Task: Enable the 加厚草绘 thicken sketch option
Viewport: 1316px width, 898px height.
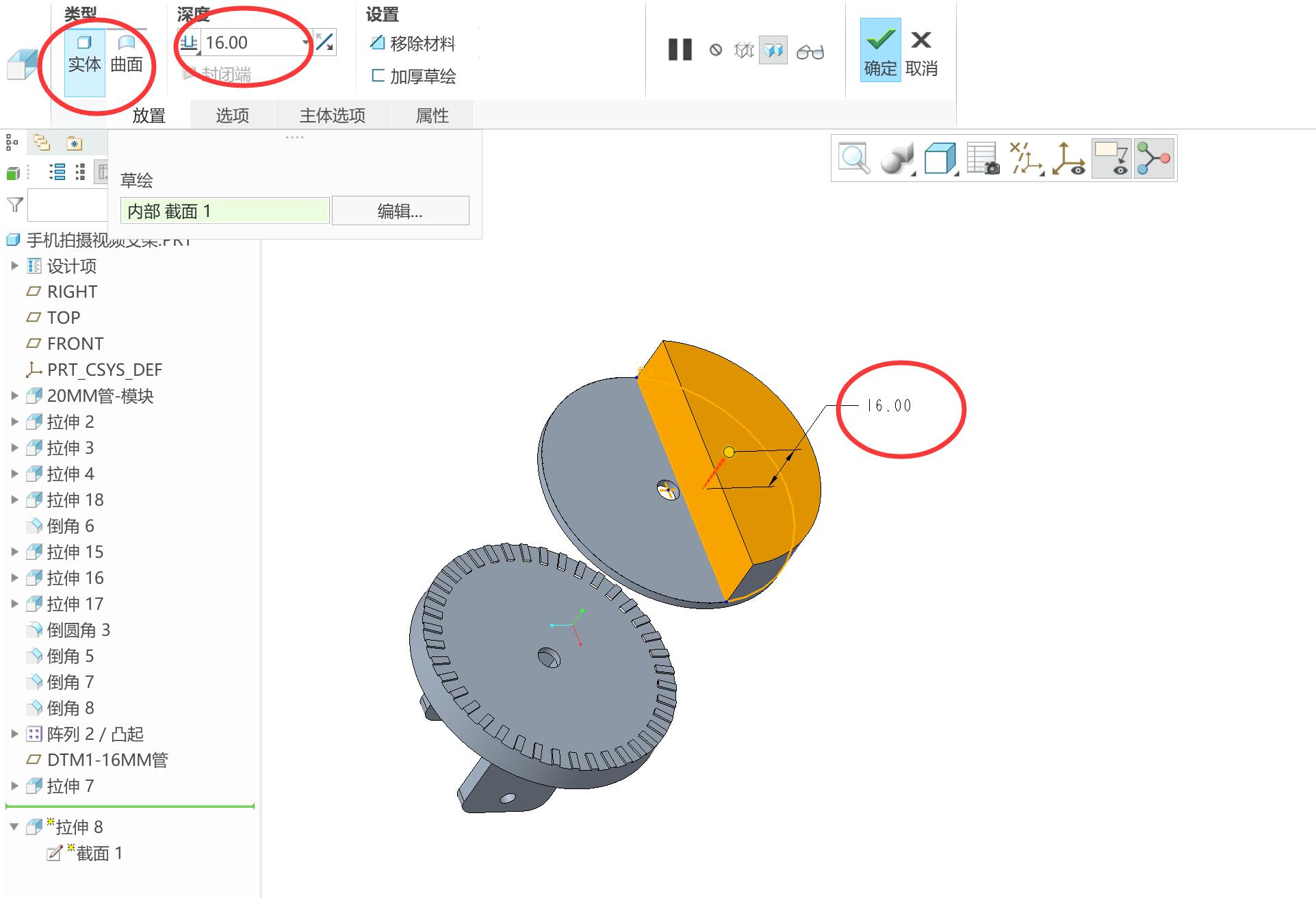Action: coord(413,77)
